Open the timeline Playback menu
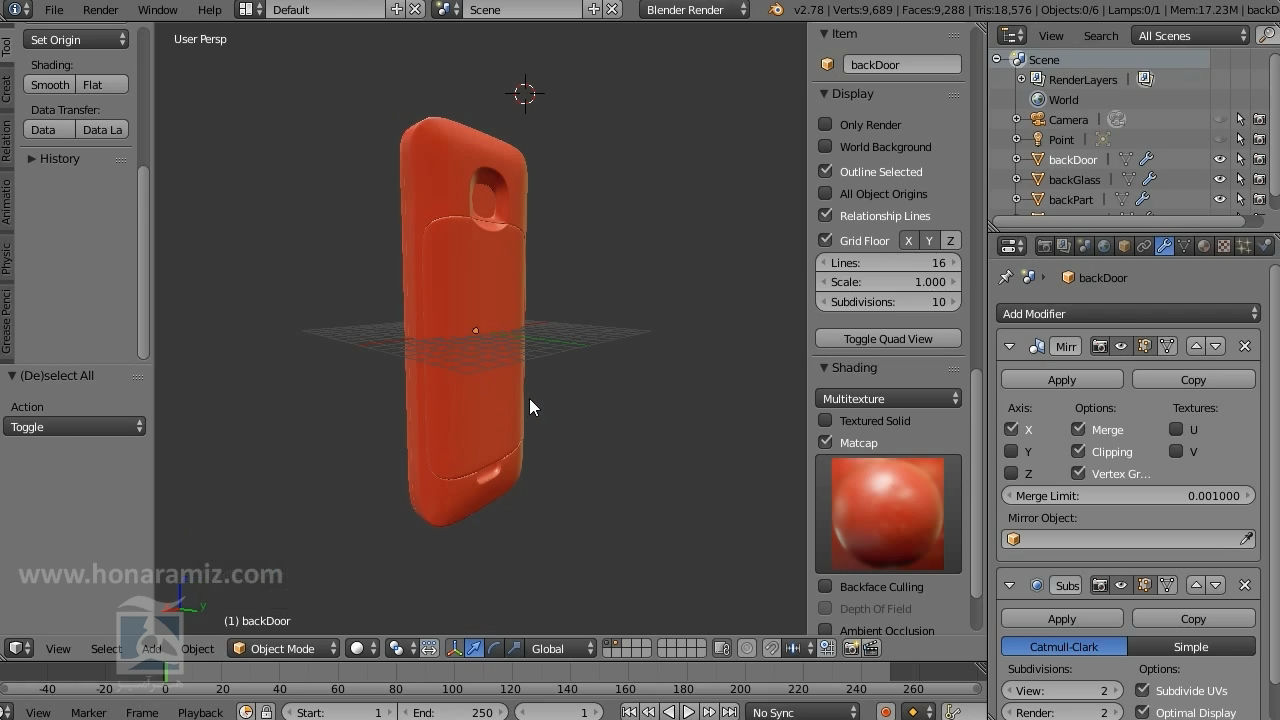The height and width of the screenshot is (720, 1280). (x=200, y=712)
